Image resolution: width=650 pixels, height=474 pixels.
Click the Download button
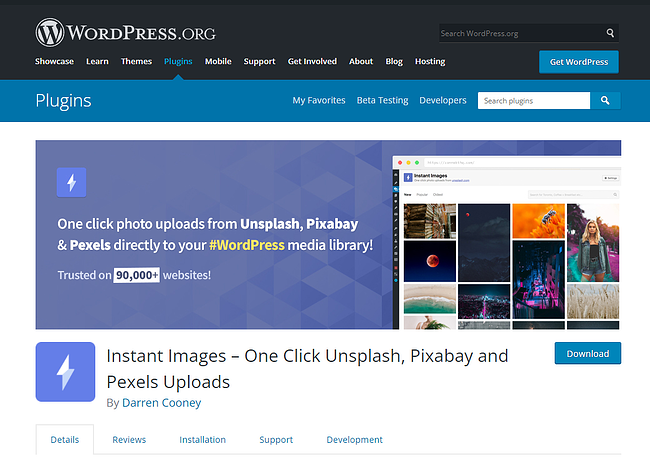click(x=588, y=353)
